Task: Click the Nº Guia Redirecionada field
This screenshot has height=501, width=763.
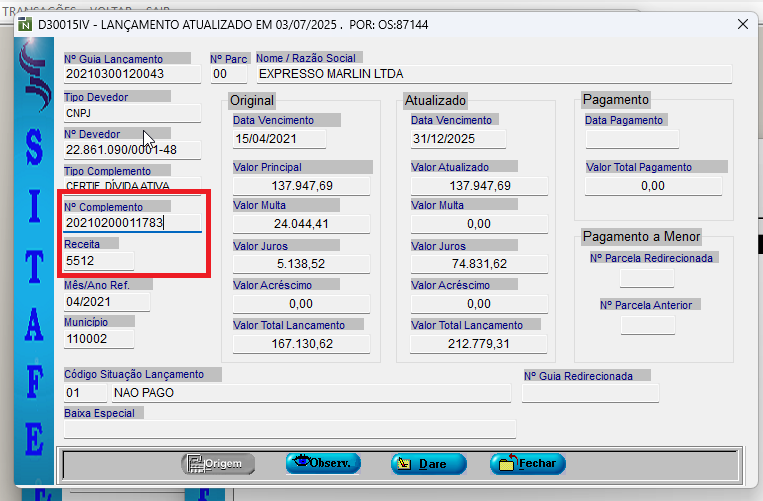Action: 590,393
